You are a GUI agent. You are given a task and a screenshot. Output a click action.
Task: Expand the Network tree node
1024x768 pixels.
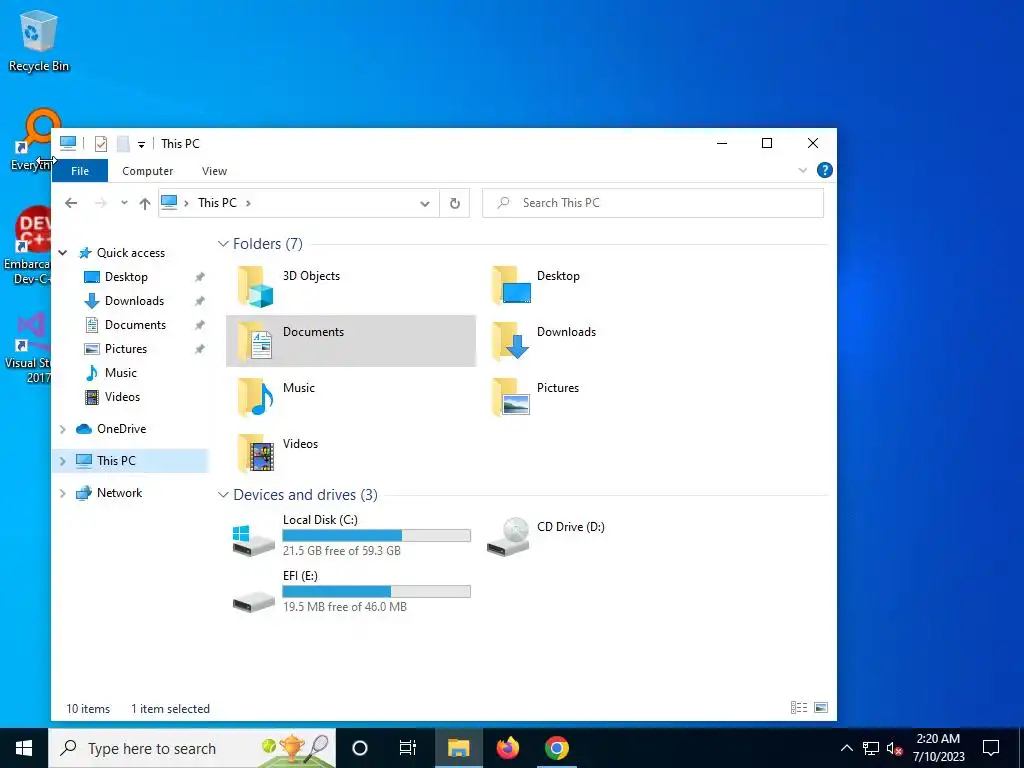(x=63, y=493)
